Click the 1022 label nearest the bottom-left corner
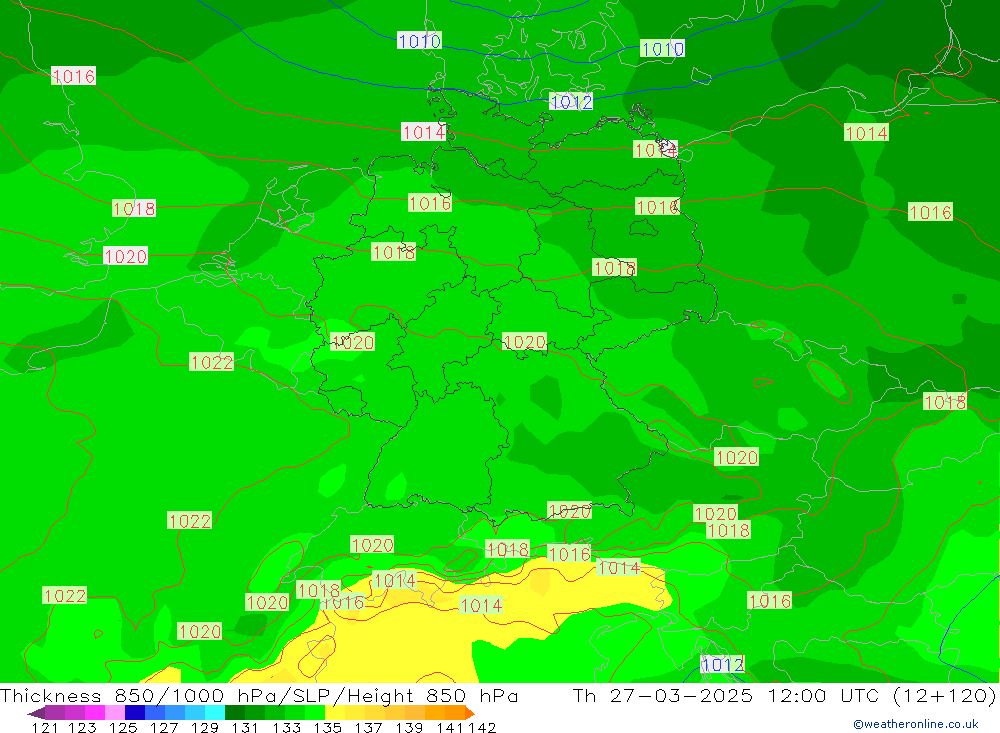The height and width of the screenshot is (733, 1000). [x=64, y=595]
